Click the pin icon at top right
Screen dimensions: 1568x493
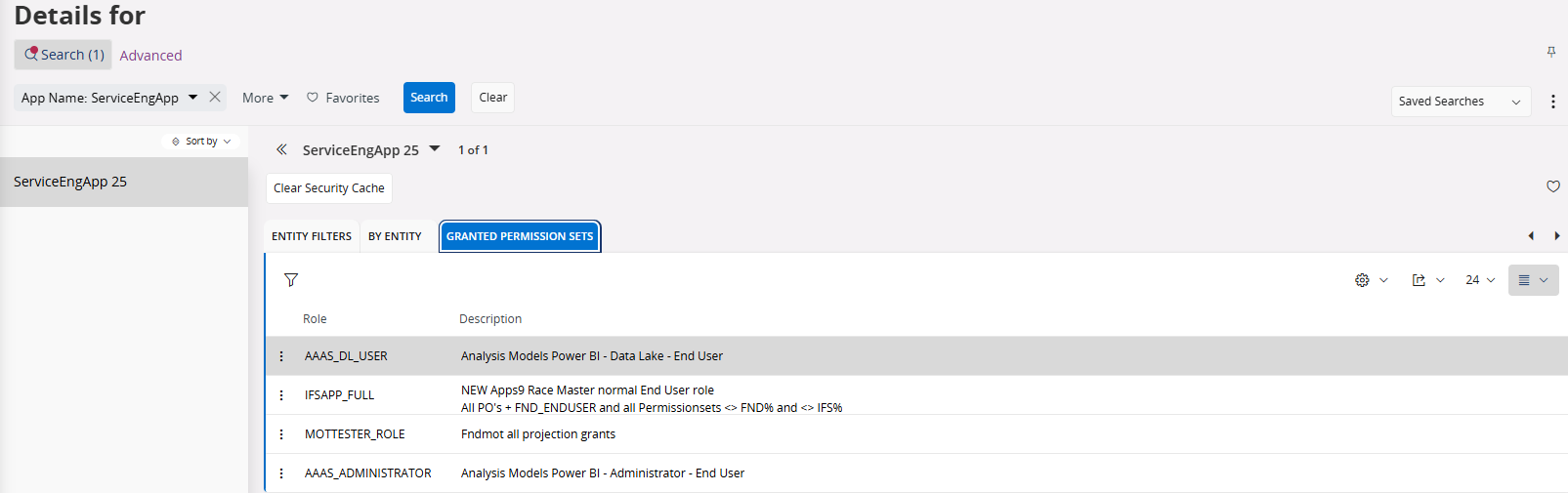(1551, 52)
